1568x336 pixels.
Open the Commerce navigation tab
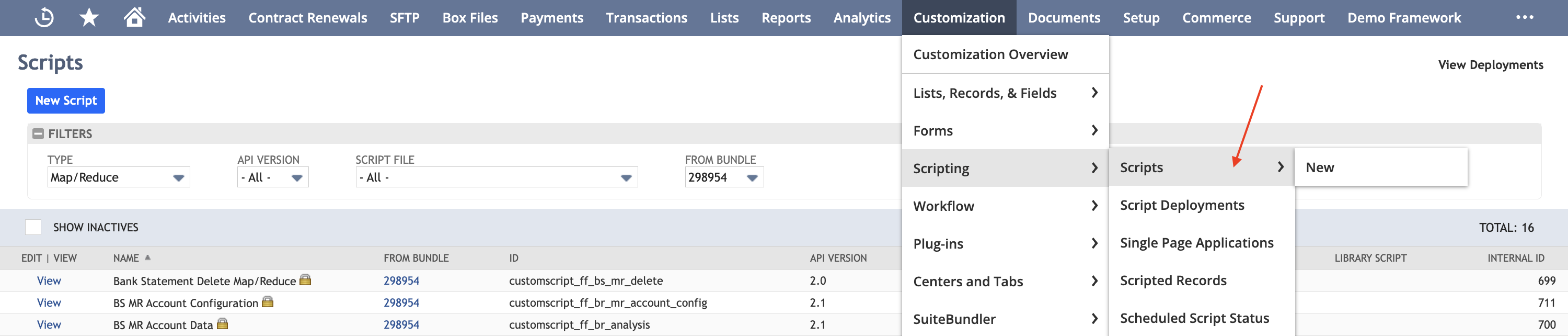pyautogui.click(x=1216, y=18)
